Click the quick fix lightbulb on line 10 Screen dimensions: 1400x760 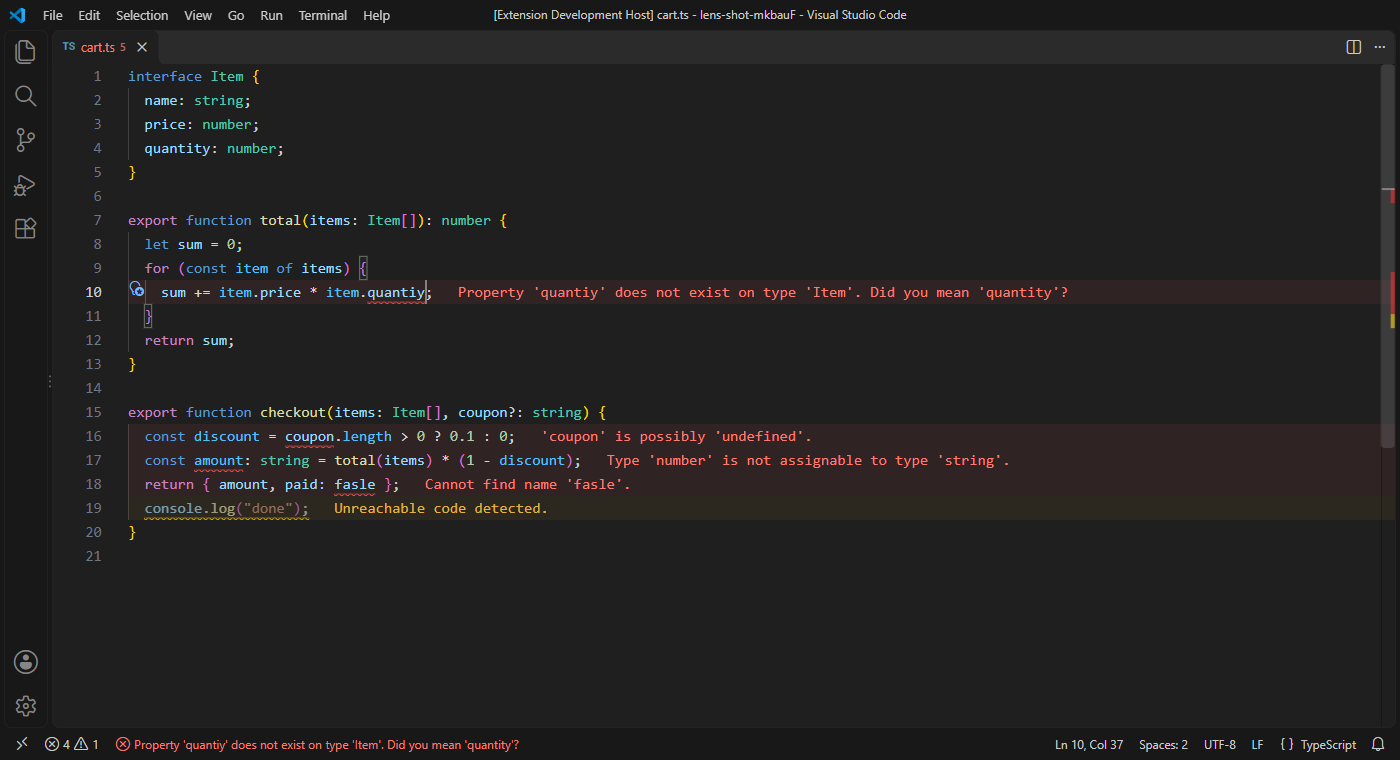[x=137, y=290]
